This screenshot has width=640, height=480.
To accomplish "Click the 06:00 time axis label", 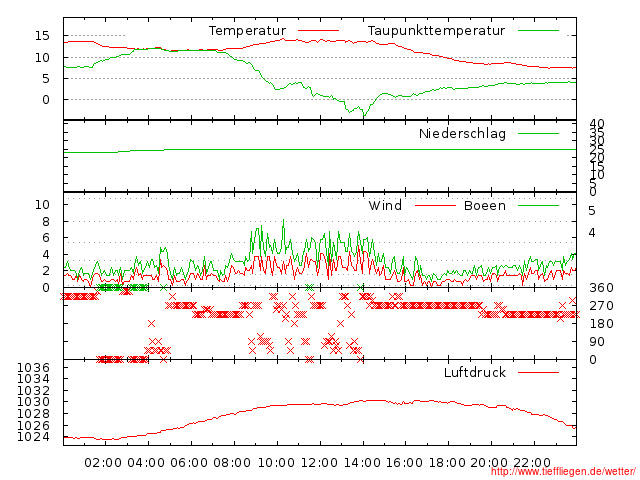I will [189, 463].
